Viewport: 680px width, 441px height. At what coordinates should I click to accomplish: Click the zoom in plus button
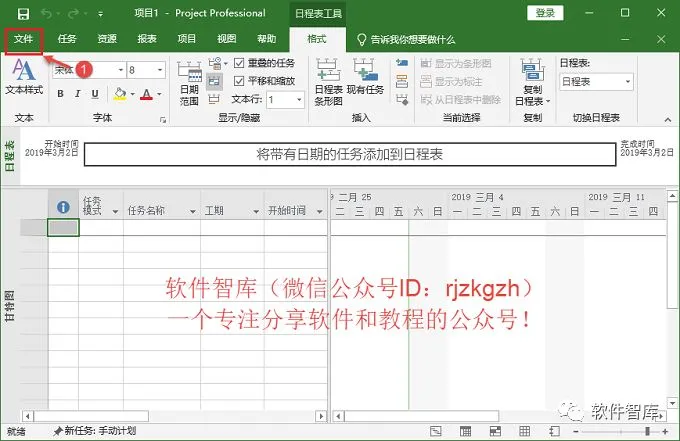tap(665, 431)
